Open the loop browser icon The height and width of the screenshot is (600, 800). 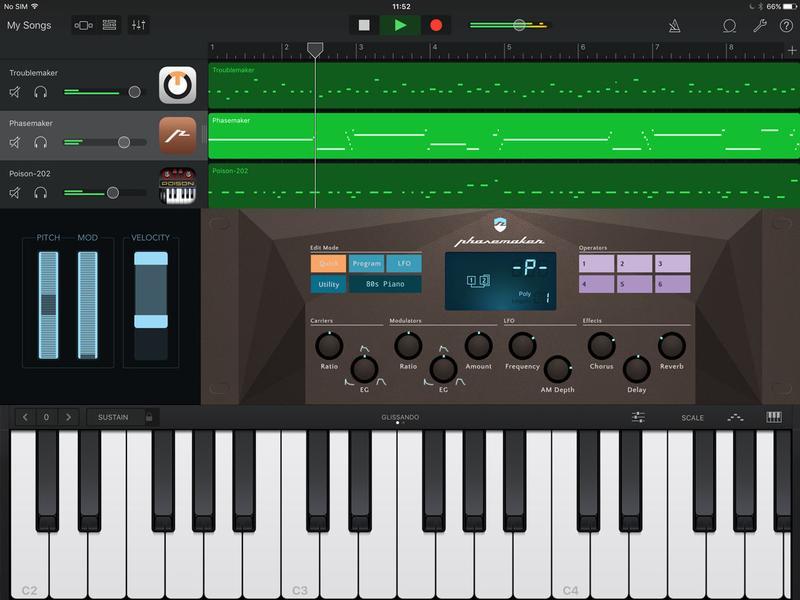(730, 25)
